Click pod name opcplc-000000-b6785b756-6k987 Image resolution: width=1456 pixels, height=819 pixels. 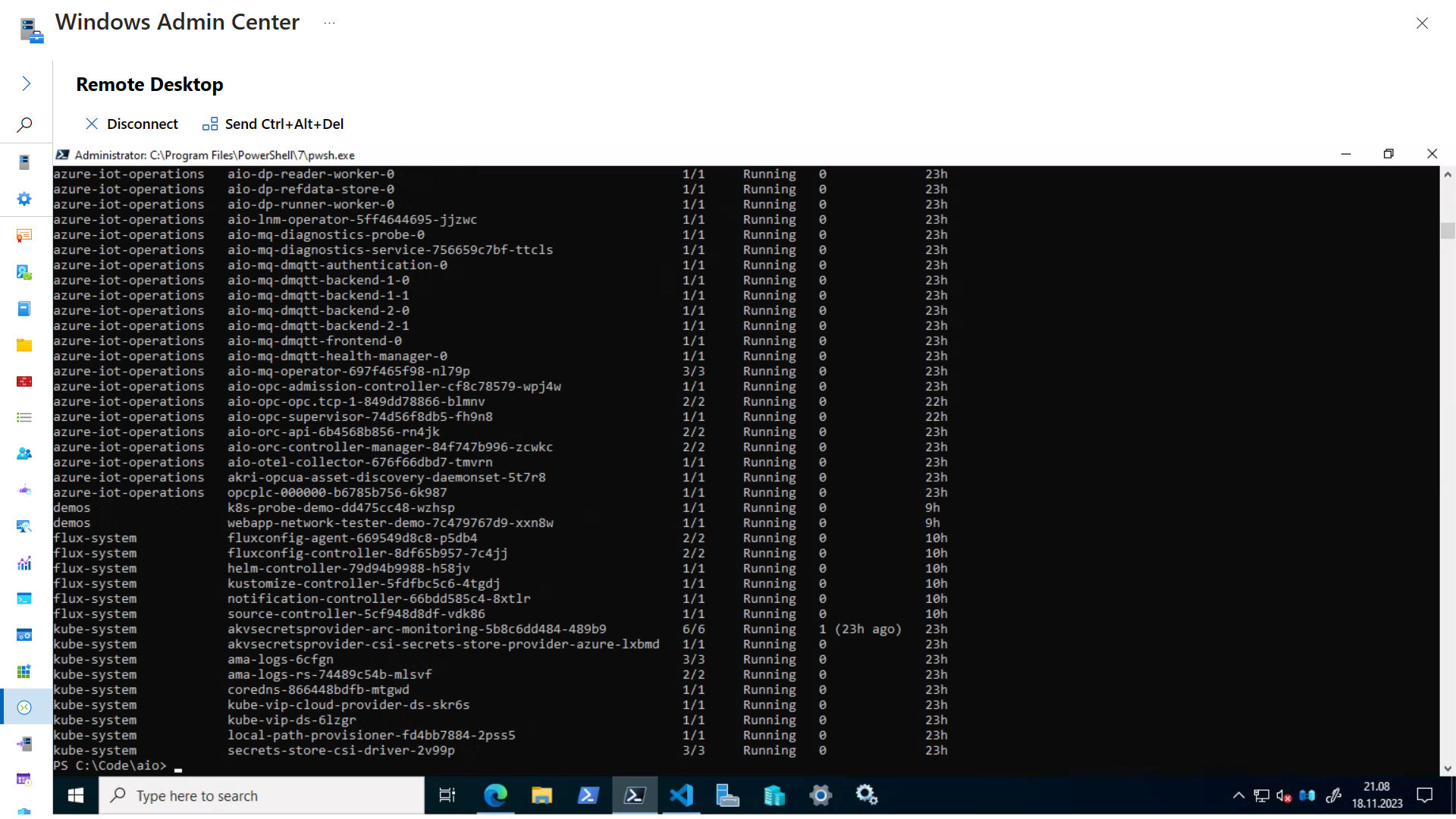337,493
